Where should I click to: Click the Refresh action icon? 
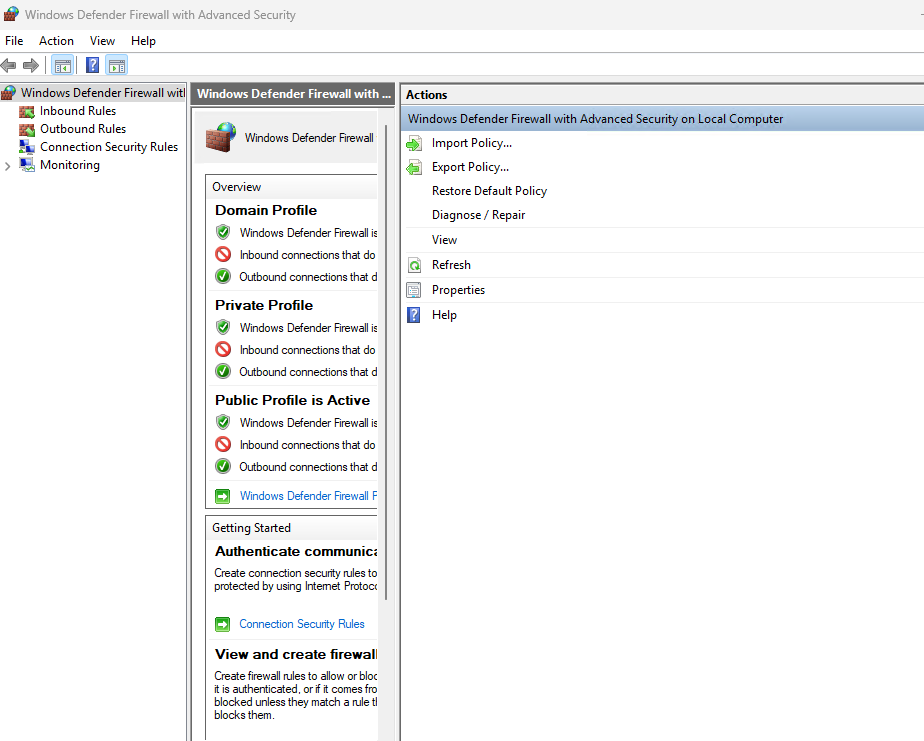pyautogui.click(x=414, y=265)
